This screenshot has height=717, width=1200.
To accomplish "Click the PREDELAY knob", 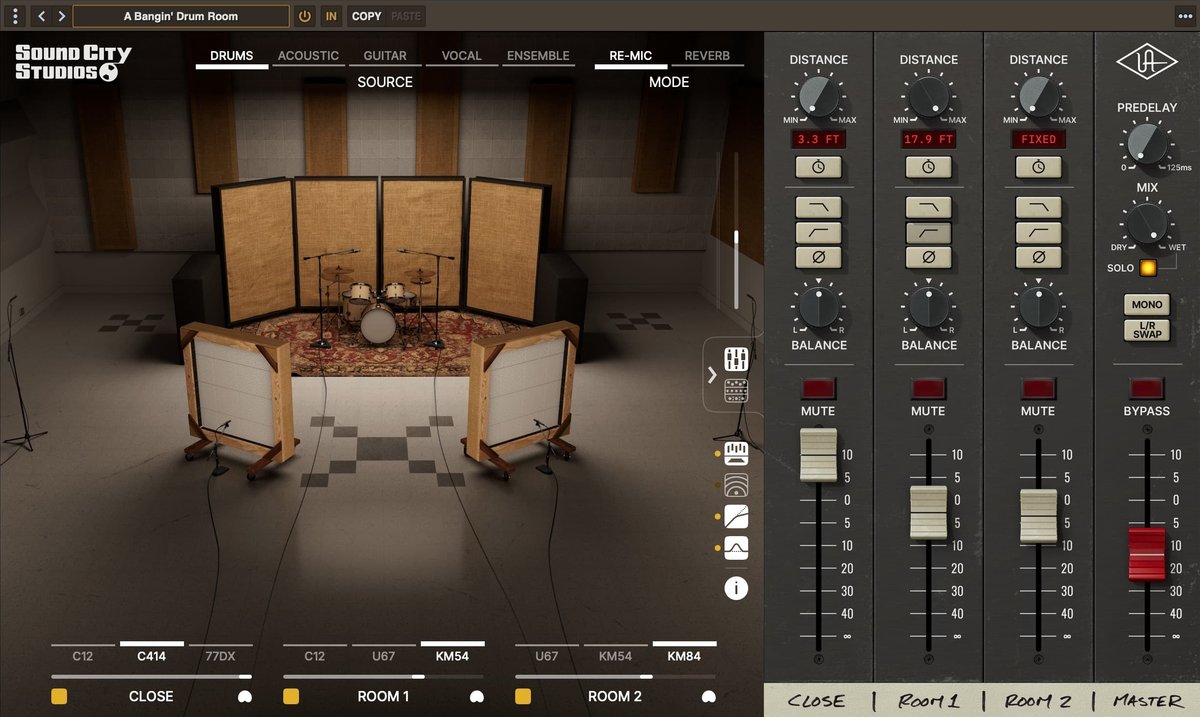I will 1147,143.
